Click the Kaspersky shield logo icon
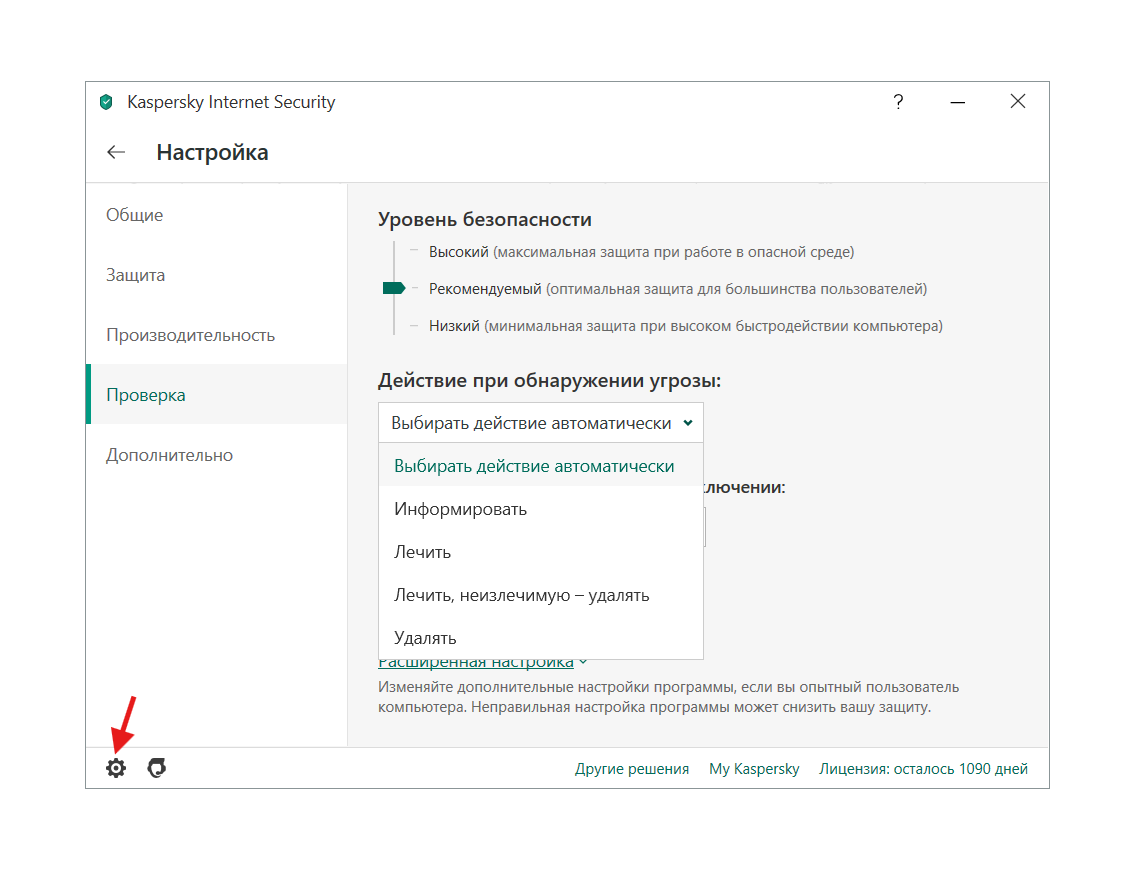The height and width of the screenshot is (887, 1138). point(106,102)
